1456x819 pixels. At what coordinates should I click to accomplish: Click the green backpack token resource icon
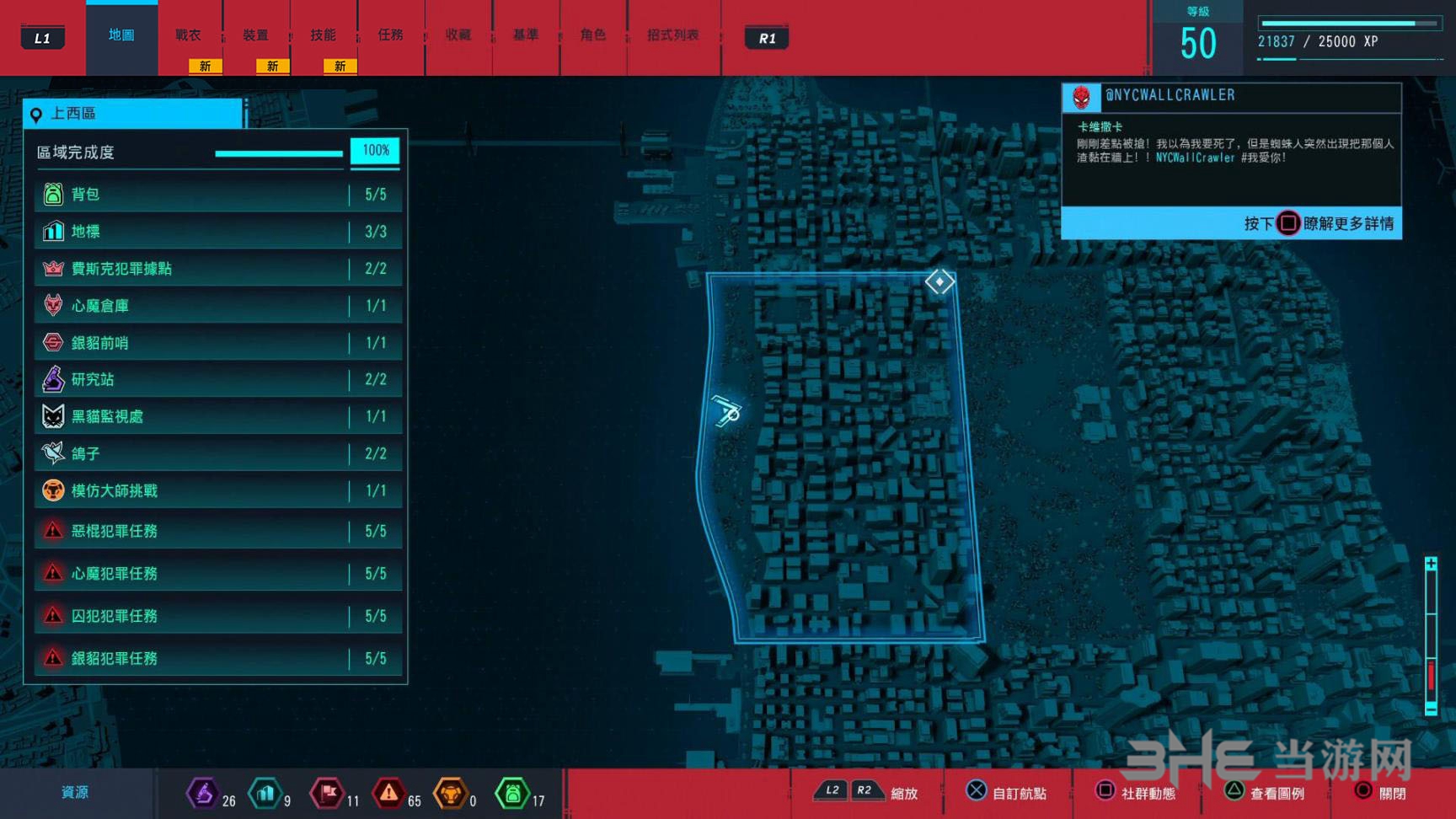(511, 793)
